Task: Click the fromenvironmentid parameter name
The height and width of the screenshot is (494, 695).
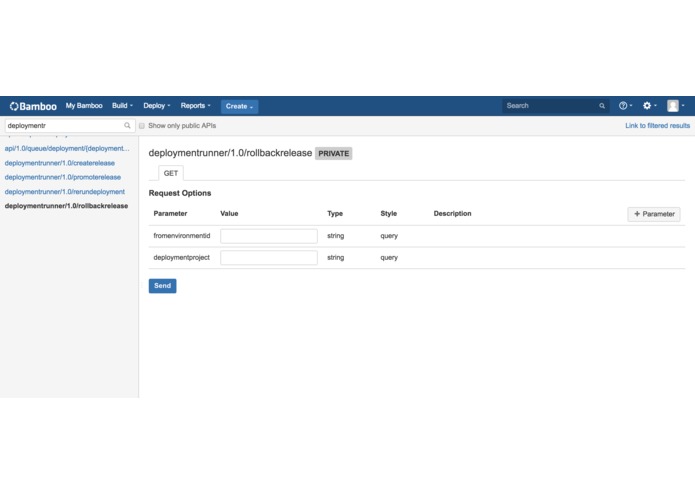Action: [182, 236]
